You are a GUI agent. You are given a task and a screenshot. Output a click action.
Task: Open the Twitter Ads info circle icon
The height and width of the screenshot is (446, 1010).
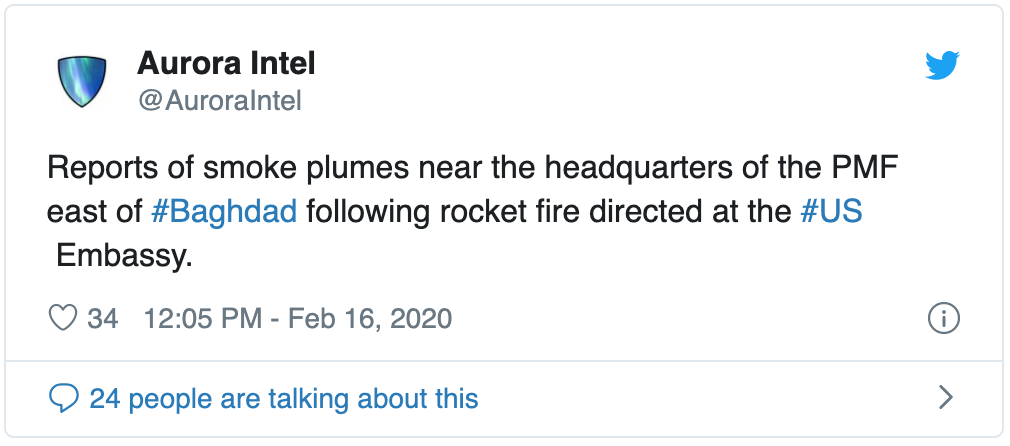944,318
